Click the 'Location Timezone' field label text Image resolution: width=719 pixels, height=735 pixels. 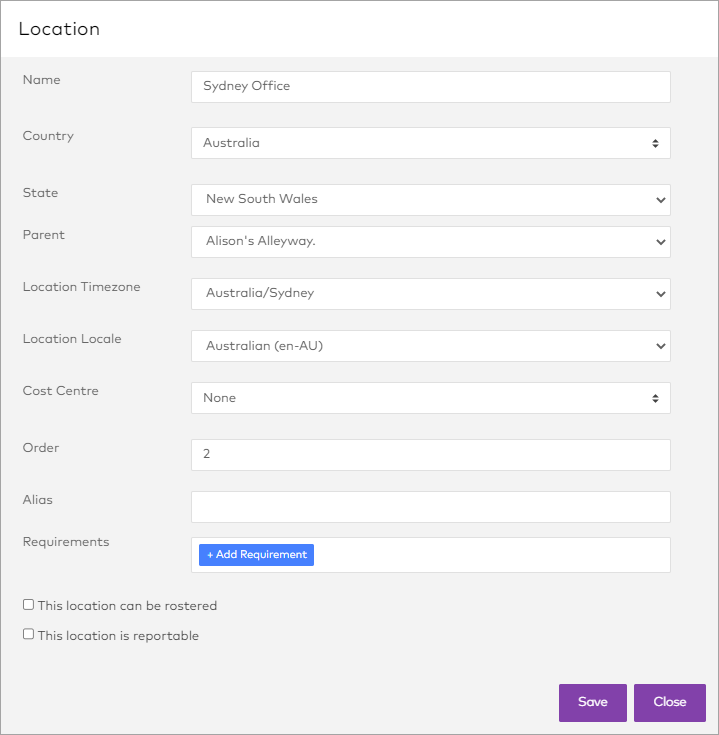tap(81, 287)
